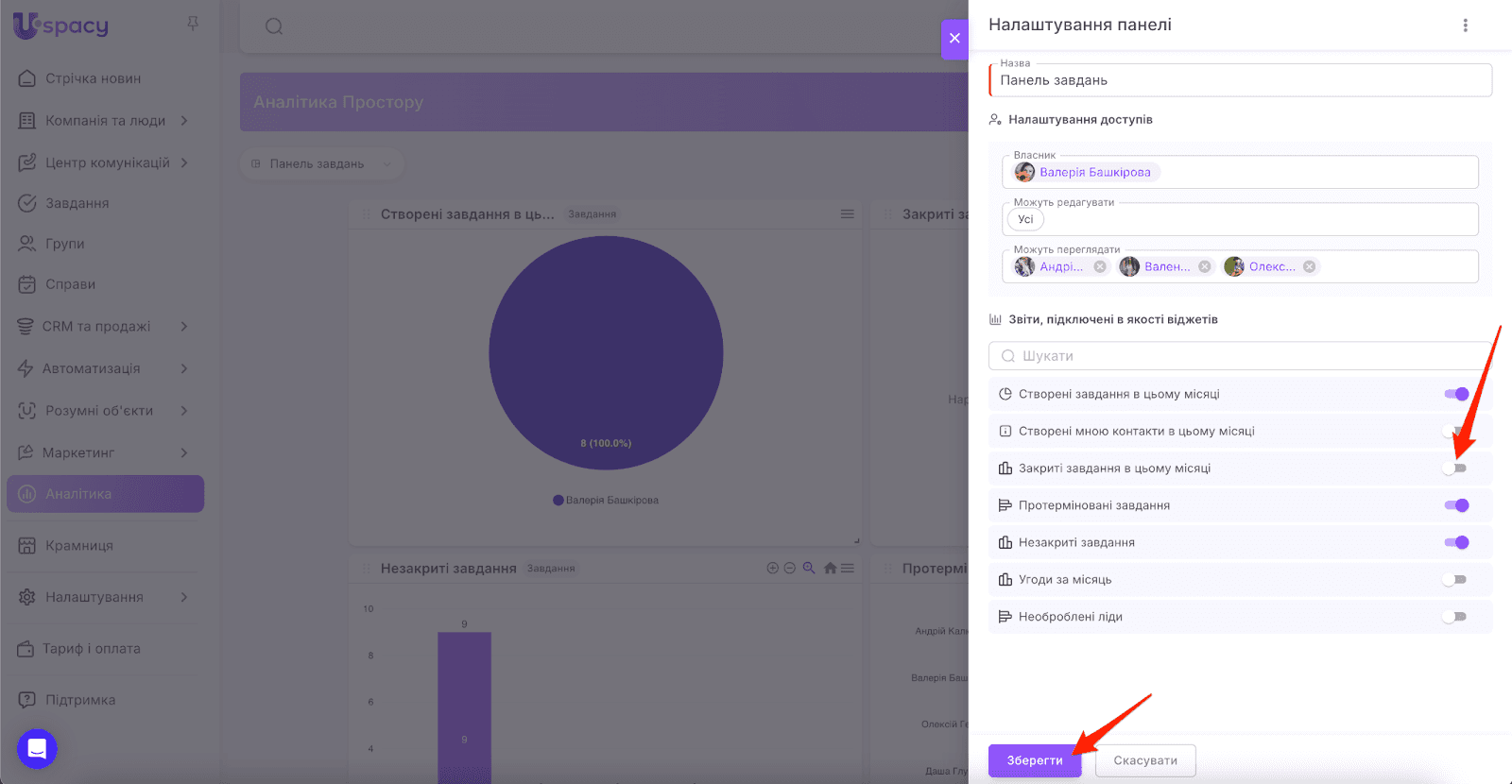Zoom out on Незакриті завдання chart
Viewport: 1512px width, 784px height.
click(x=790, y=568)
